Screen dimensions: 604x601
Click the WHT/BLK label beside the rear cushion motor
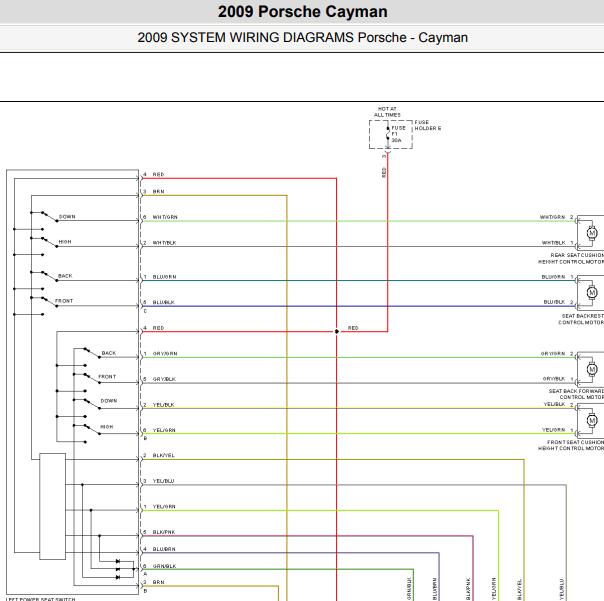point(554,243)
